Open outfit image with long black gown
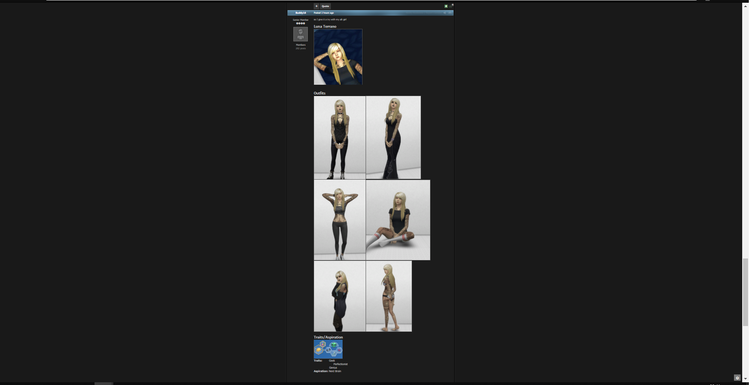Image resolution: width=750 pixels, height=385 pixels. (x=393, y=138)
